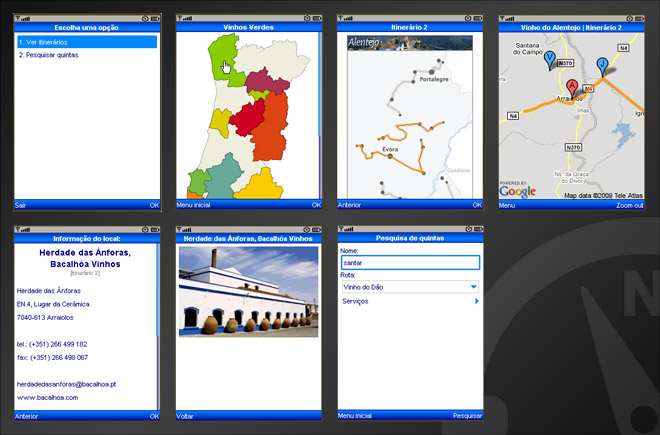This screenshot has width=660, height=435.
Task: Click the golden yellow southern region
Action: [260, 185]
